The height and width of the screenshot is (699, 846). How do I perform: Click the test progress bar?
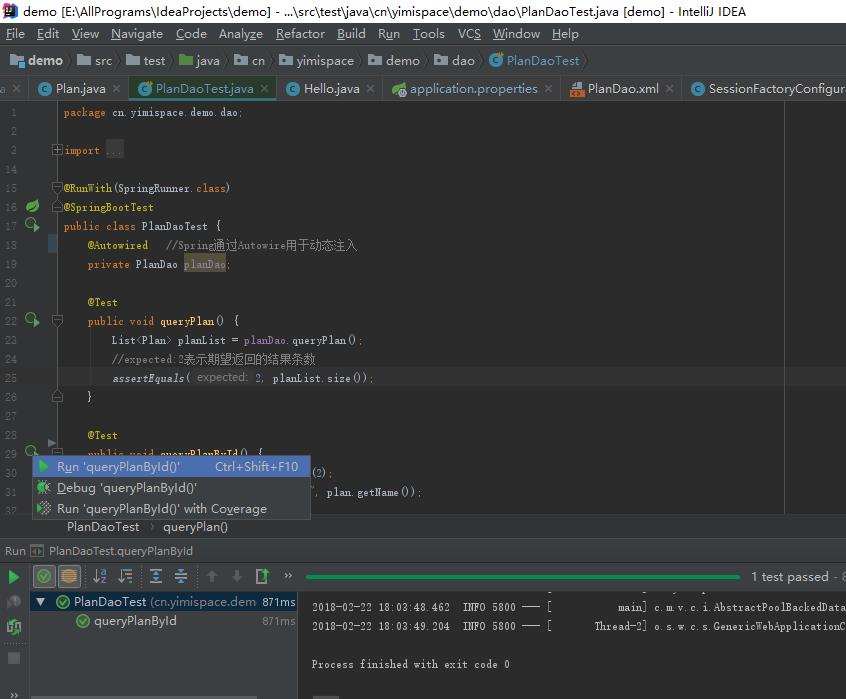(x=522, y=577)
